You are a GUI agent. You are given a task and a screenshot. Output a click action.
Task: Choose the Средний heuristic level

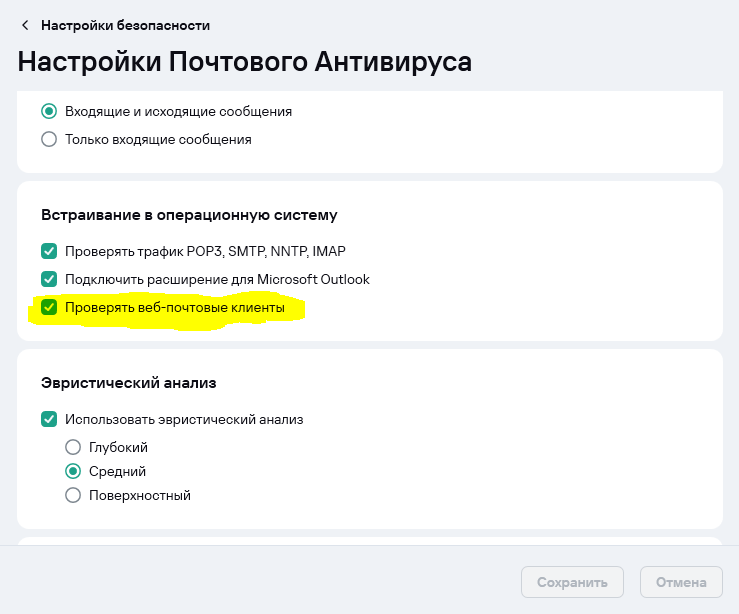[73, 471]
